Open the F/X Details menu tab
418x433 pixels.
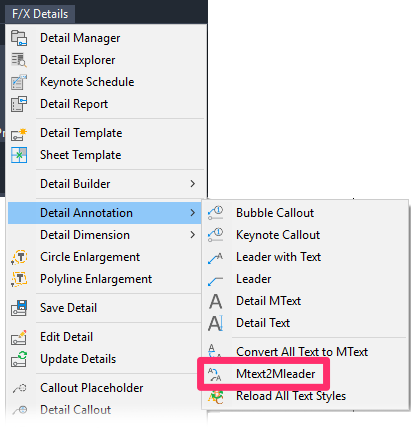pyautogui.click(x=40, y=14)
